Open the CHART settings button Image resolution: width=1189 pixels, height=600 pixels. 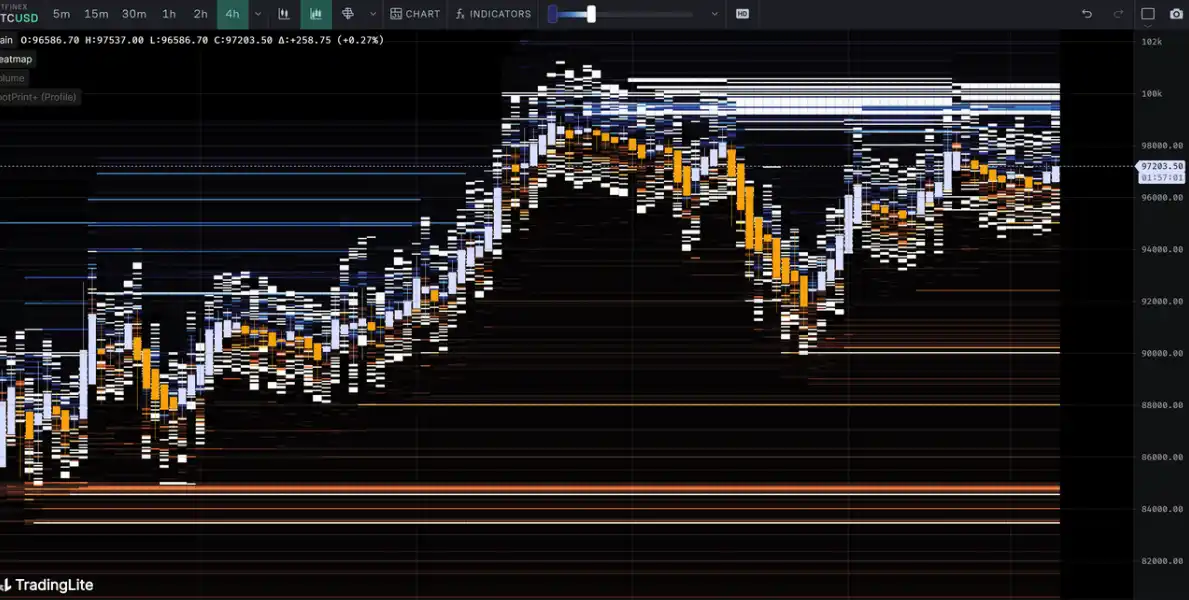[x=415, y=14]
